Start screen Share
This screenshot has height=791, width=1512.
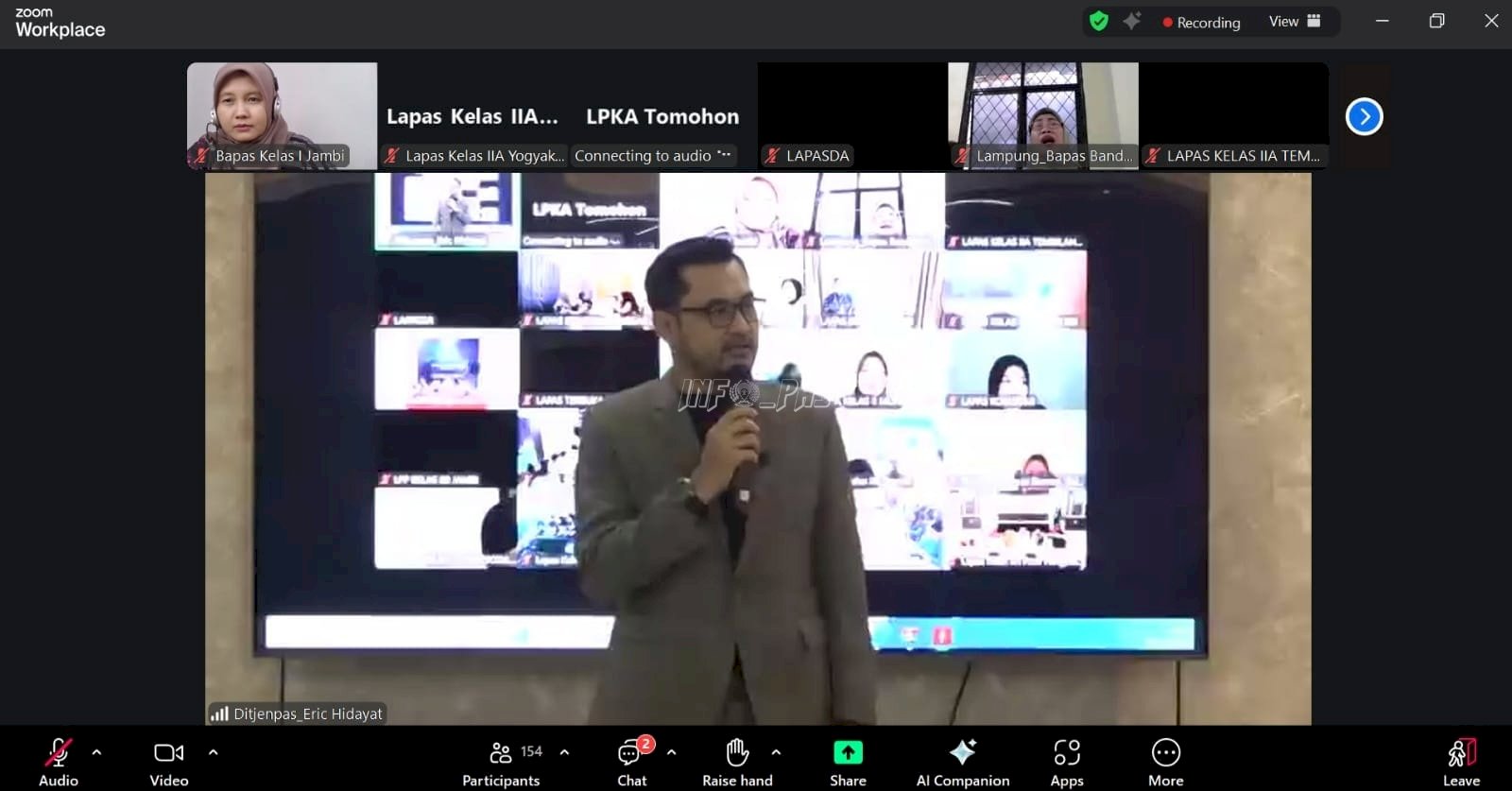(848, 762)
